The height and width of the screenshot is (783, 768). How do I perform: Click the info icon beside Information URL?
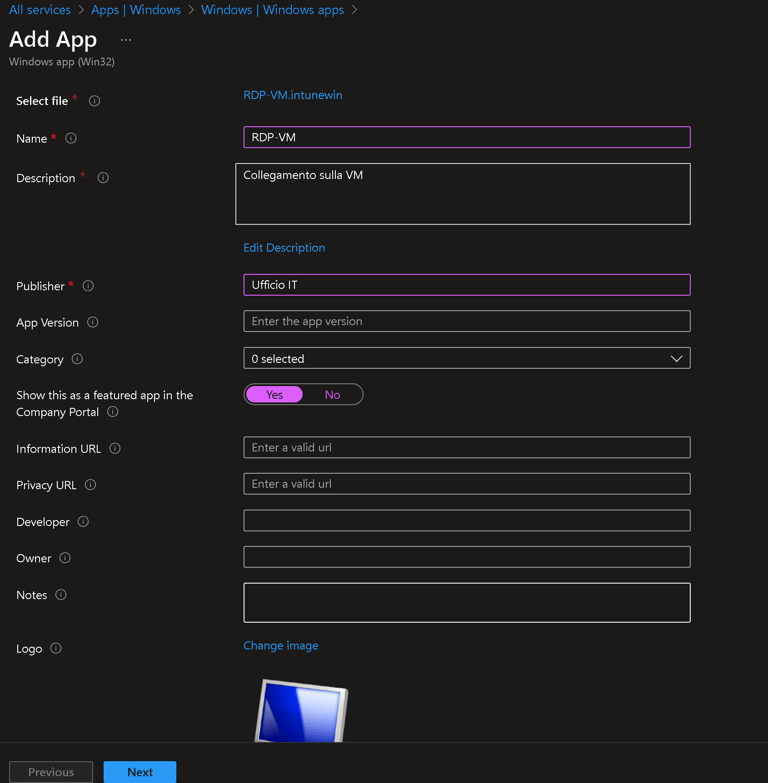115,448
